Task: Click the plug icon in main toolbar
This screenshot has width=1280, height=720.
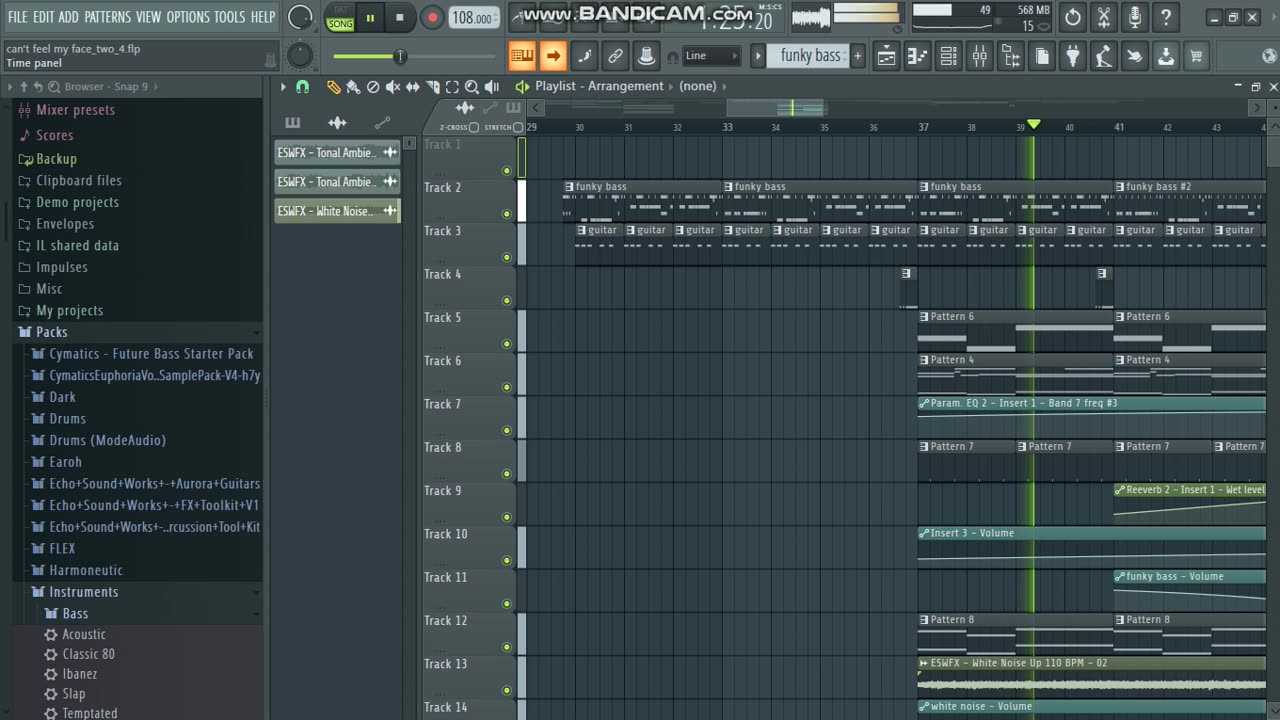Action: coord(1073,56)
